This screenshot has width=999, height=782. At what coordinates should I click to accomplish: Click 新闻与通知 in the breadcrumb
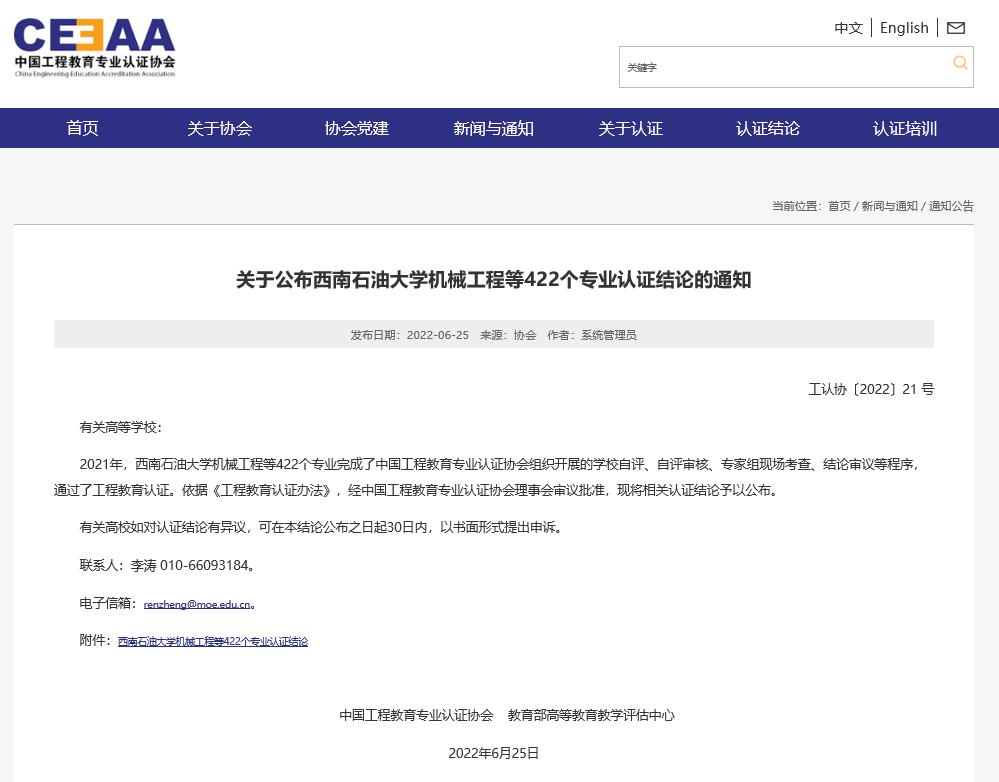[x=889, y=206]
